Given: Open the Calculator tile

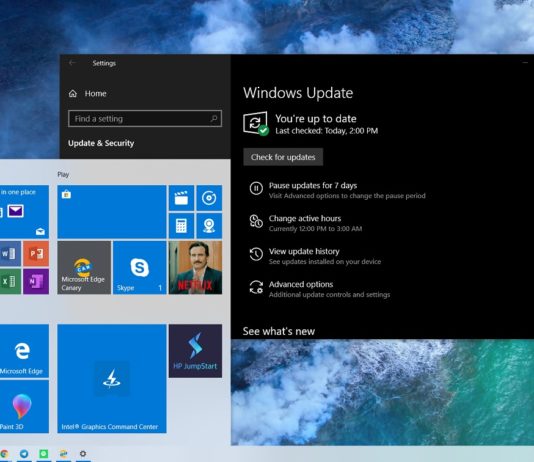Looking at the screenshot, I should [181, 226].
